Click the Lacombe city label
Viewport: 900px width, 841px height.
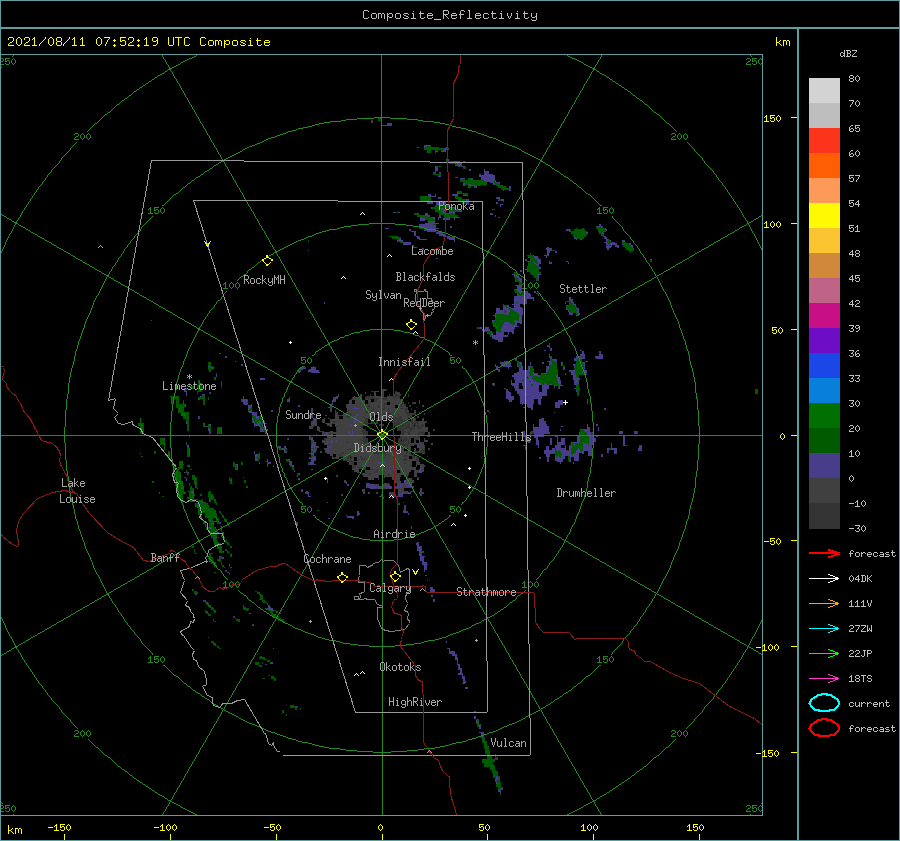(432, 251)
